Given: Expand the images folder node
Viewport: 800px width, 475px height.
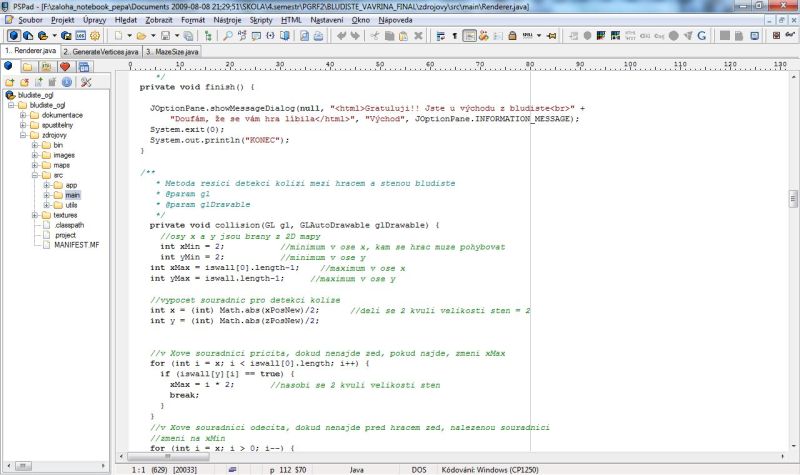Looking at the screenshot, I should (x=35, y=155).
